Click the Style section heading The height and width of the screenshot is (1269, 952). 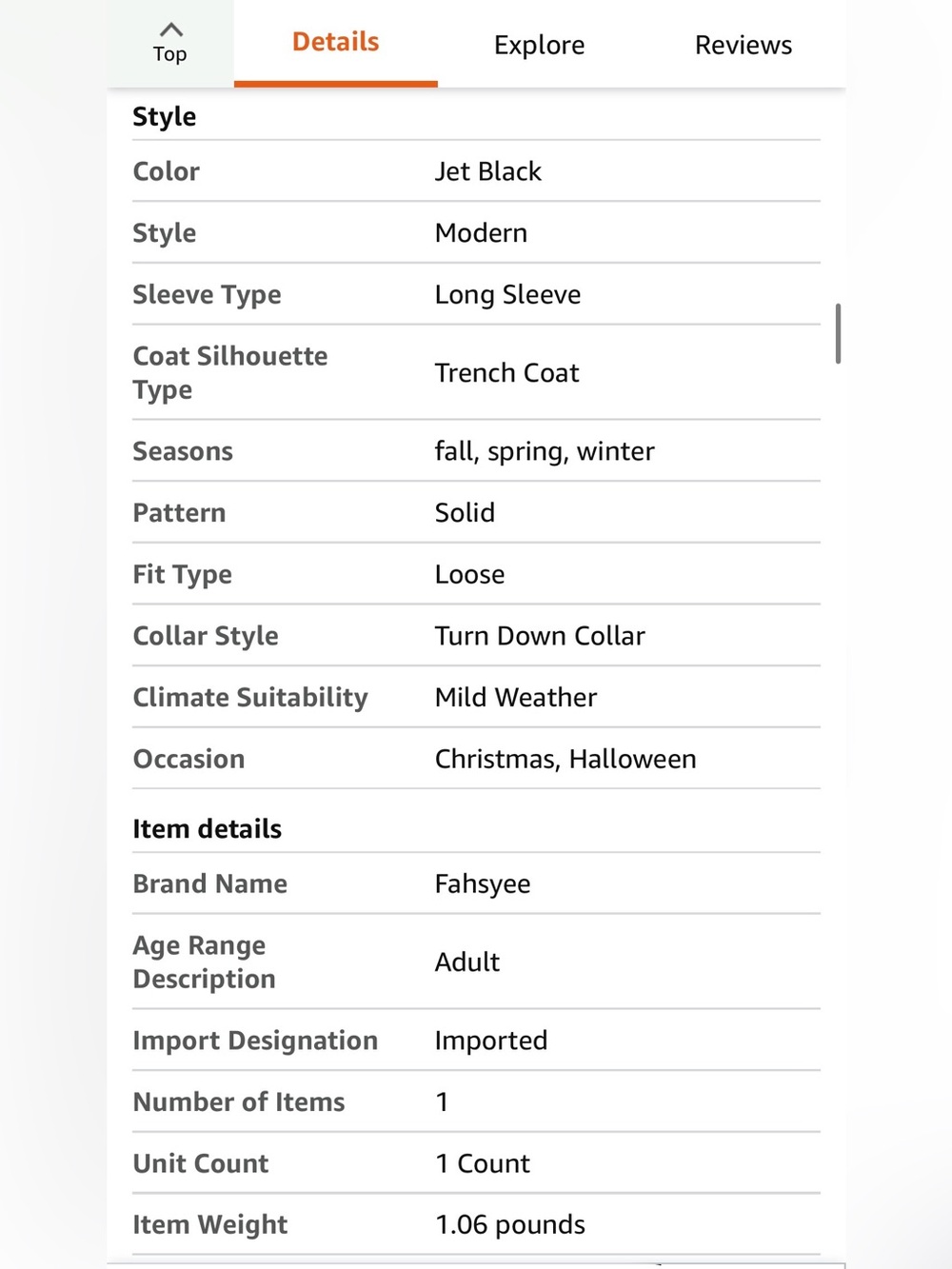[165, 117]
